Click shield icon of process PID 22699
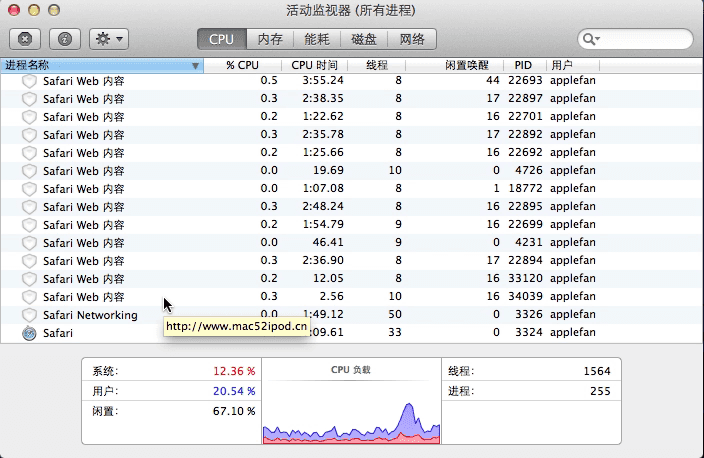The image size is (704, 458). [29, 225]
